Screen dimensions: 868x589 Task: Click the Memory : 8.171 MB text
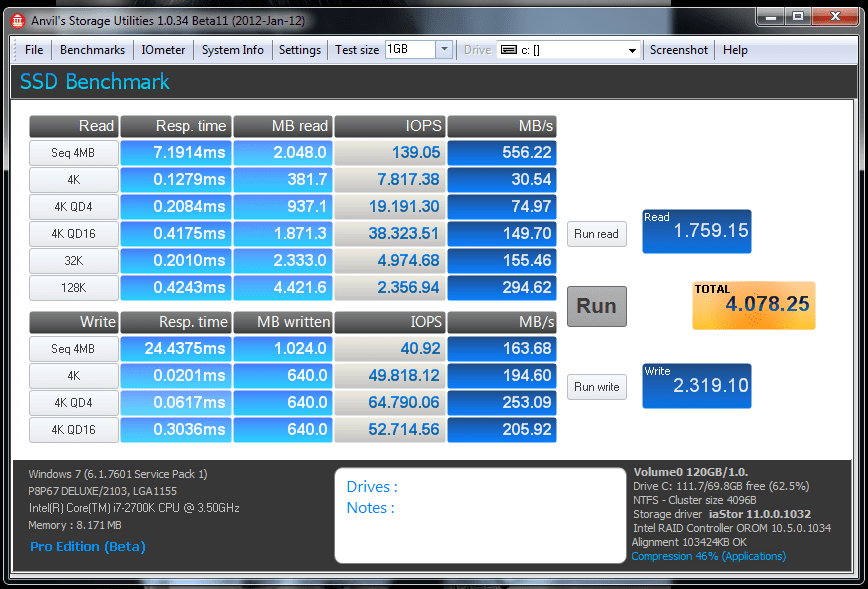click(x=75, y=525)
